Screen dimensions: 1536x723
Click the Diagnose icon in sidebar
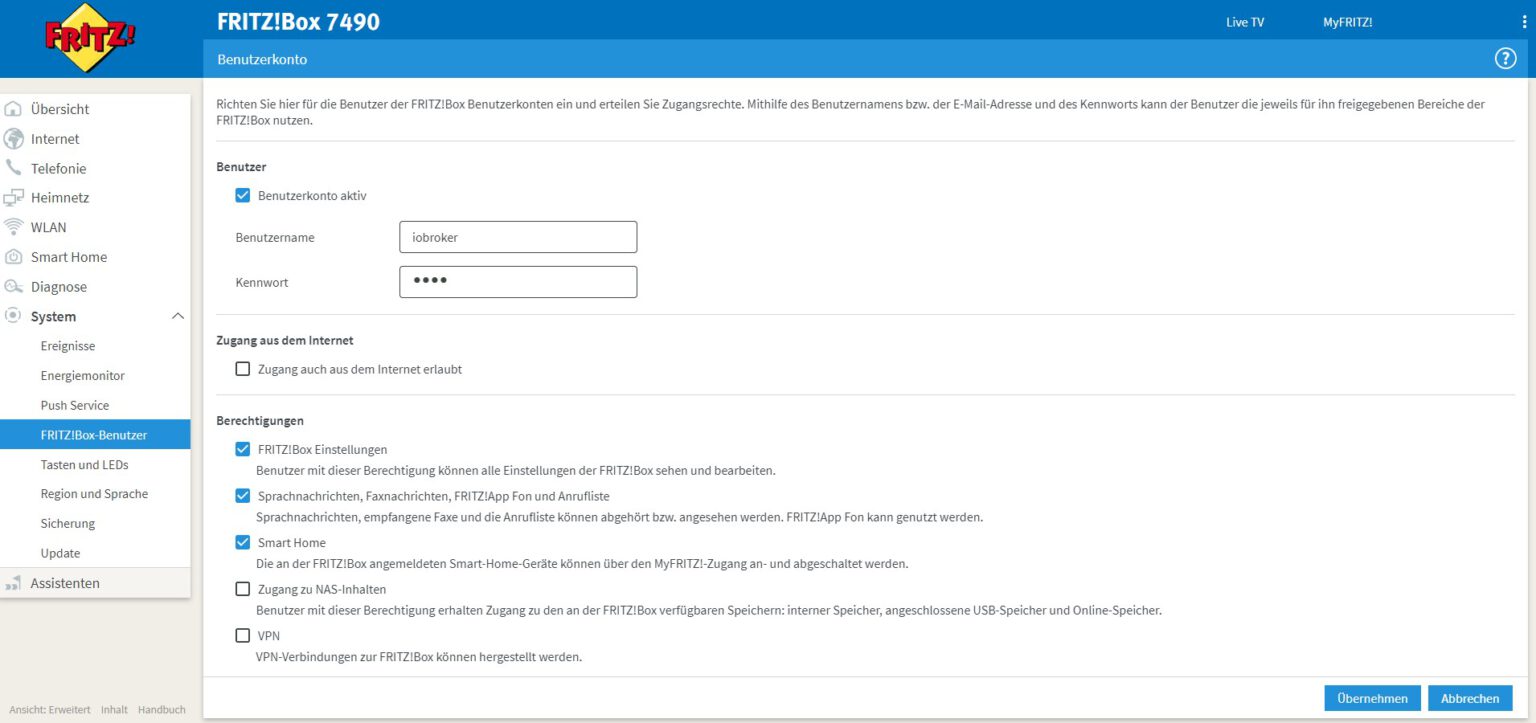[14, 287]
